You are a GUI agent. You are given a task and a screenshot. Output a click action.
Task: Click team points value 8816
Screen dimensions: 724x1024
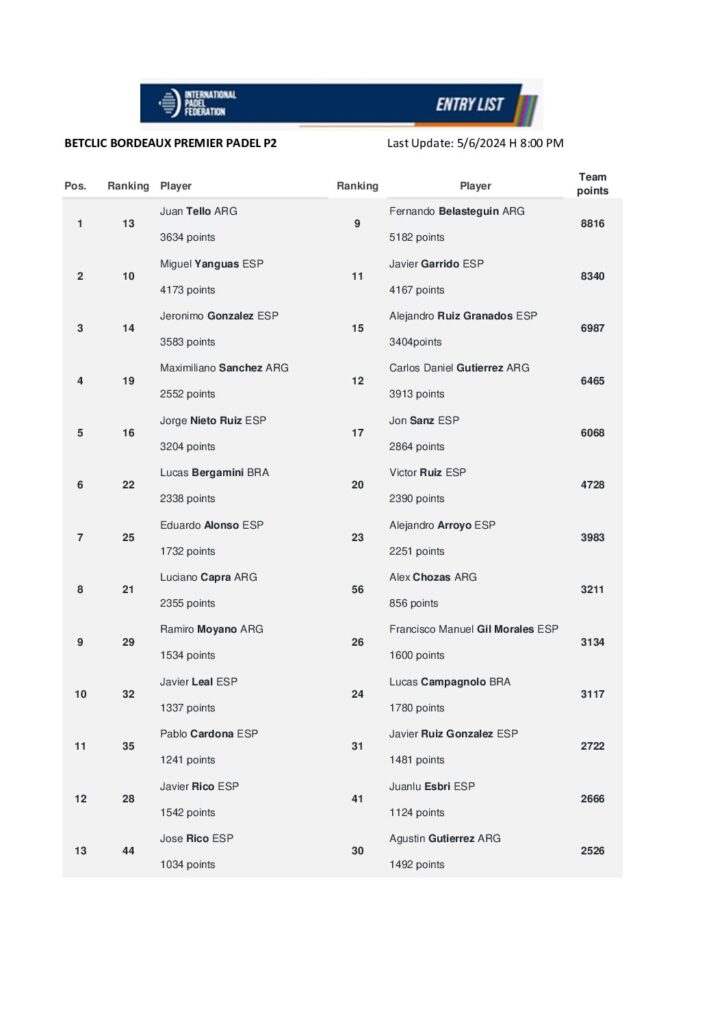click(x=592, y=224)
